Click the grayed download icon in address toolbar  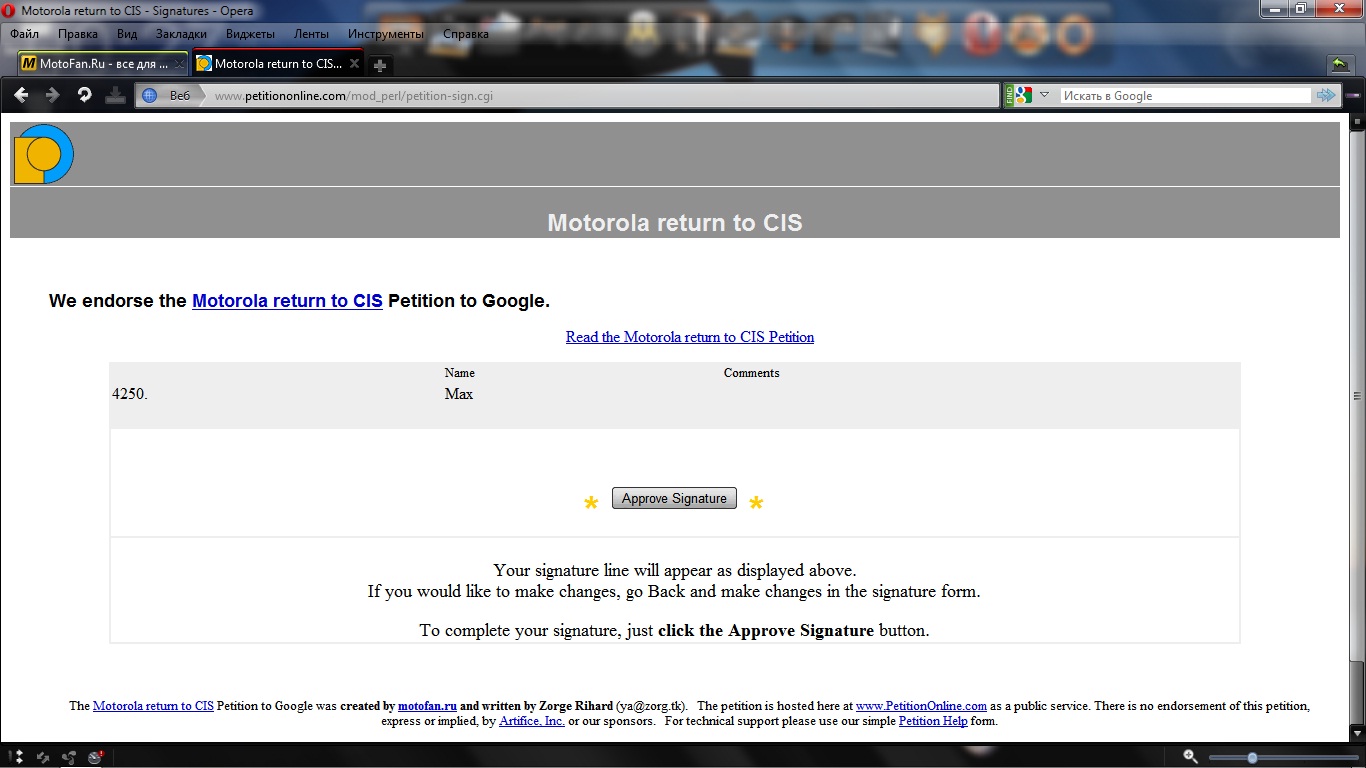click(x=115, y=95)
